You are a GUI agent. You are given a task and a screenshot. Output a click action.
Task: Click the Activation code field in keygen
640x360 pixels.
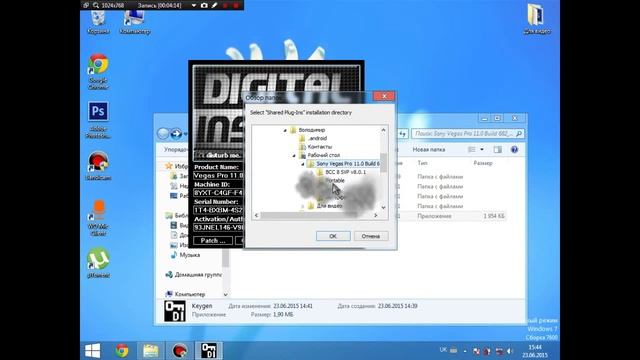[219, 227]
